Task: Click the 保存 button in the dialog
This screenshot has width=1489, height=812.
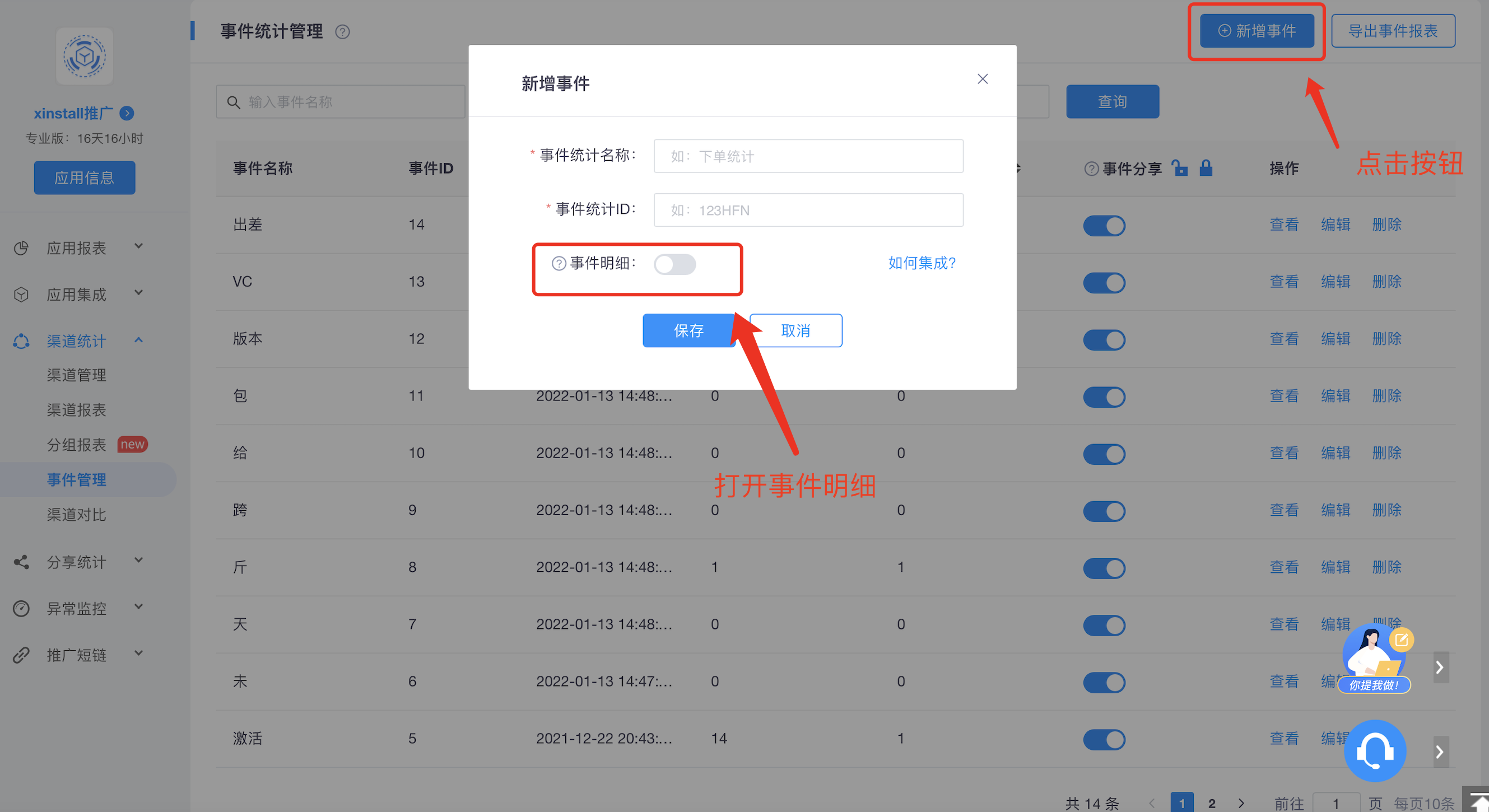Action: tap(688, 330)
